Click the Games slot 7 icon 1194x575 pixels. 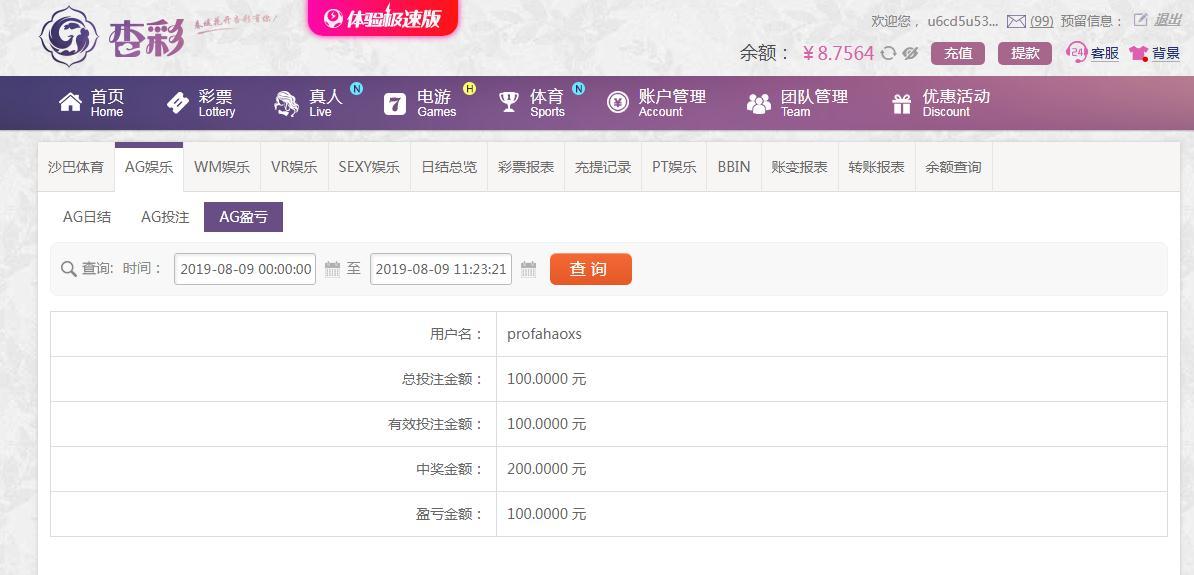coord(394,104)
